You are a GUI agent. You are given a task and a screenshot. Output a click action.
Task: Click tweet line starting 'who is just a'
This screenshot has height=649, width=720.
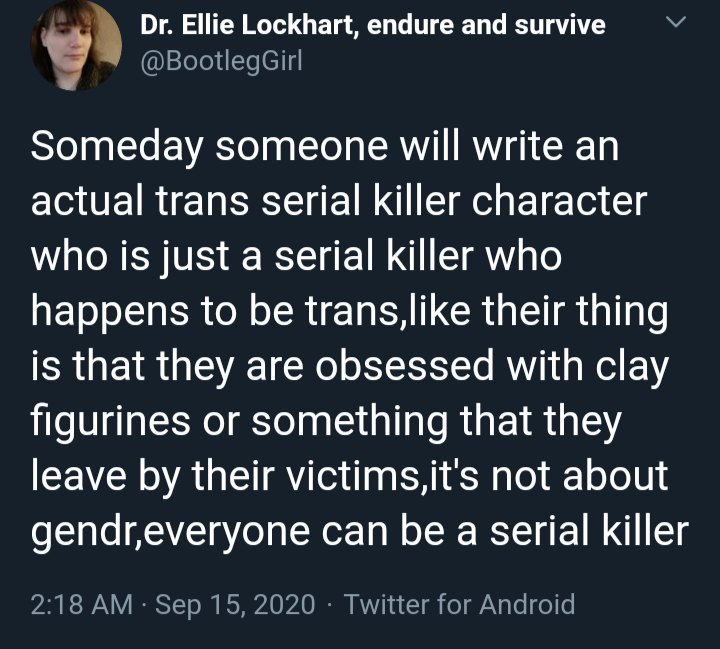[297, 257]
